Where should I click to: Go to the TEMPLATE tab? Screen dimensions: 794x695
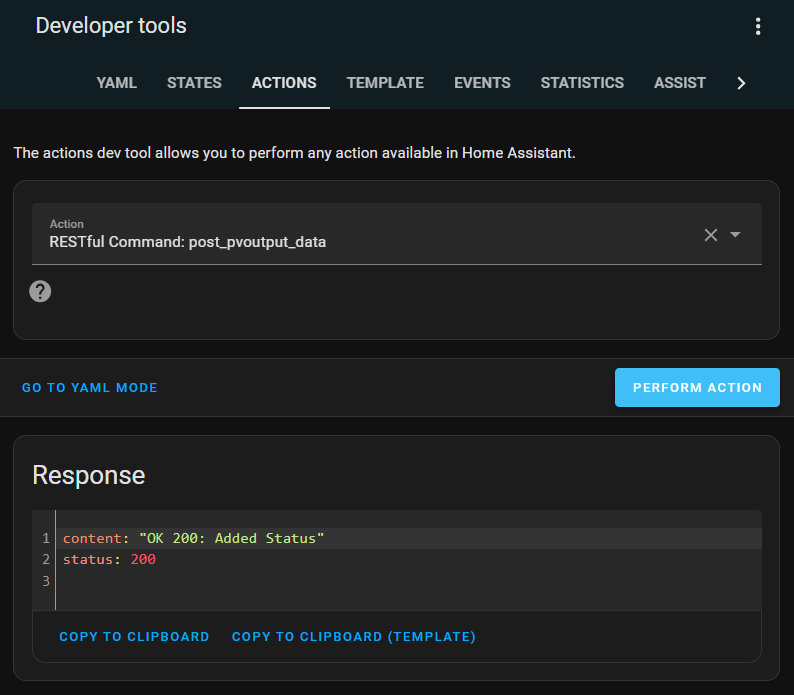click(x=385, y=83)
